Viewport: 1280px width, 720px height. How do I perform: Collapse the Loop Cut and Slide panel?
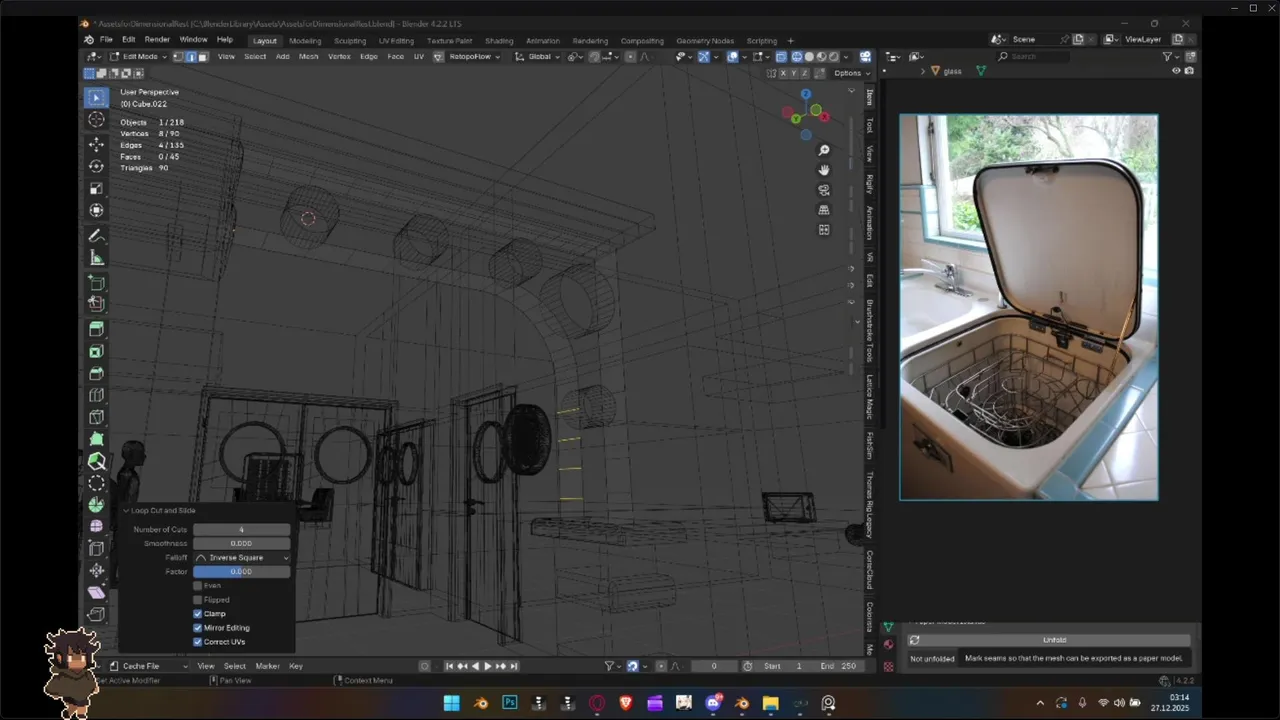coord(126,510)
